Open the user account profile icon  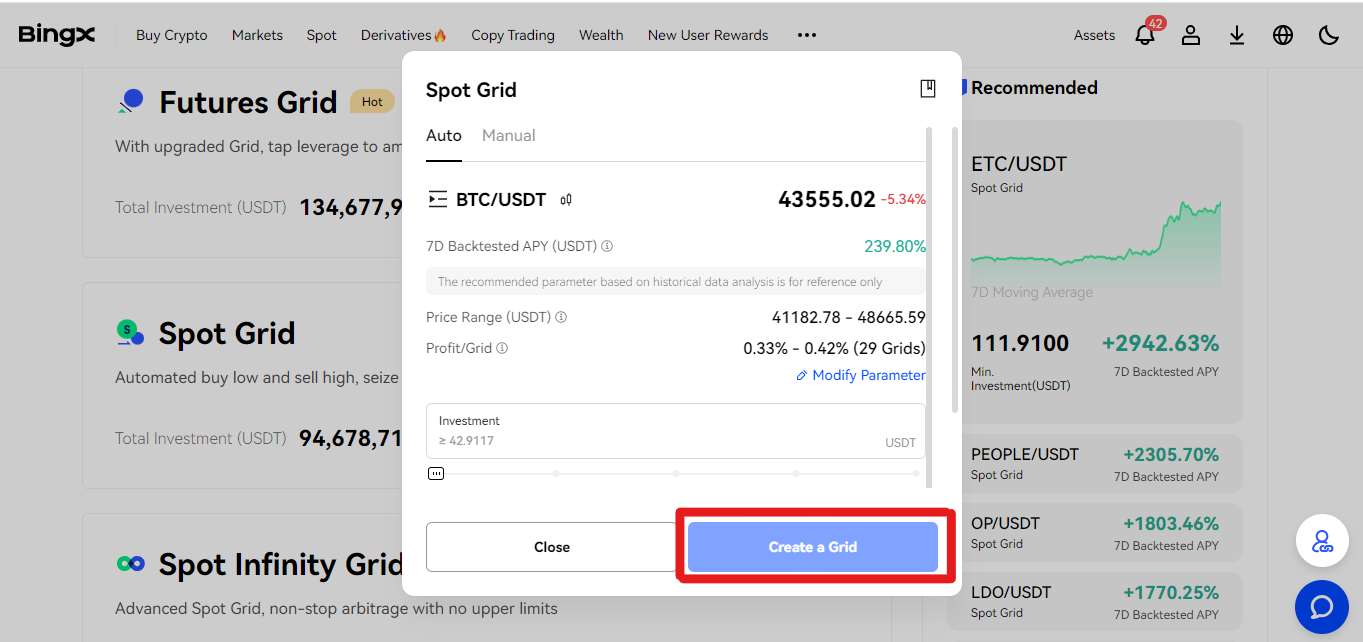coord(1191,35)
